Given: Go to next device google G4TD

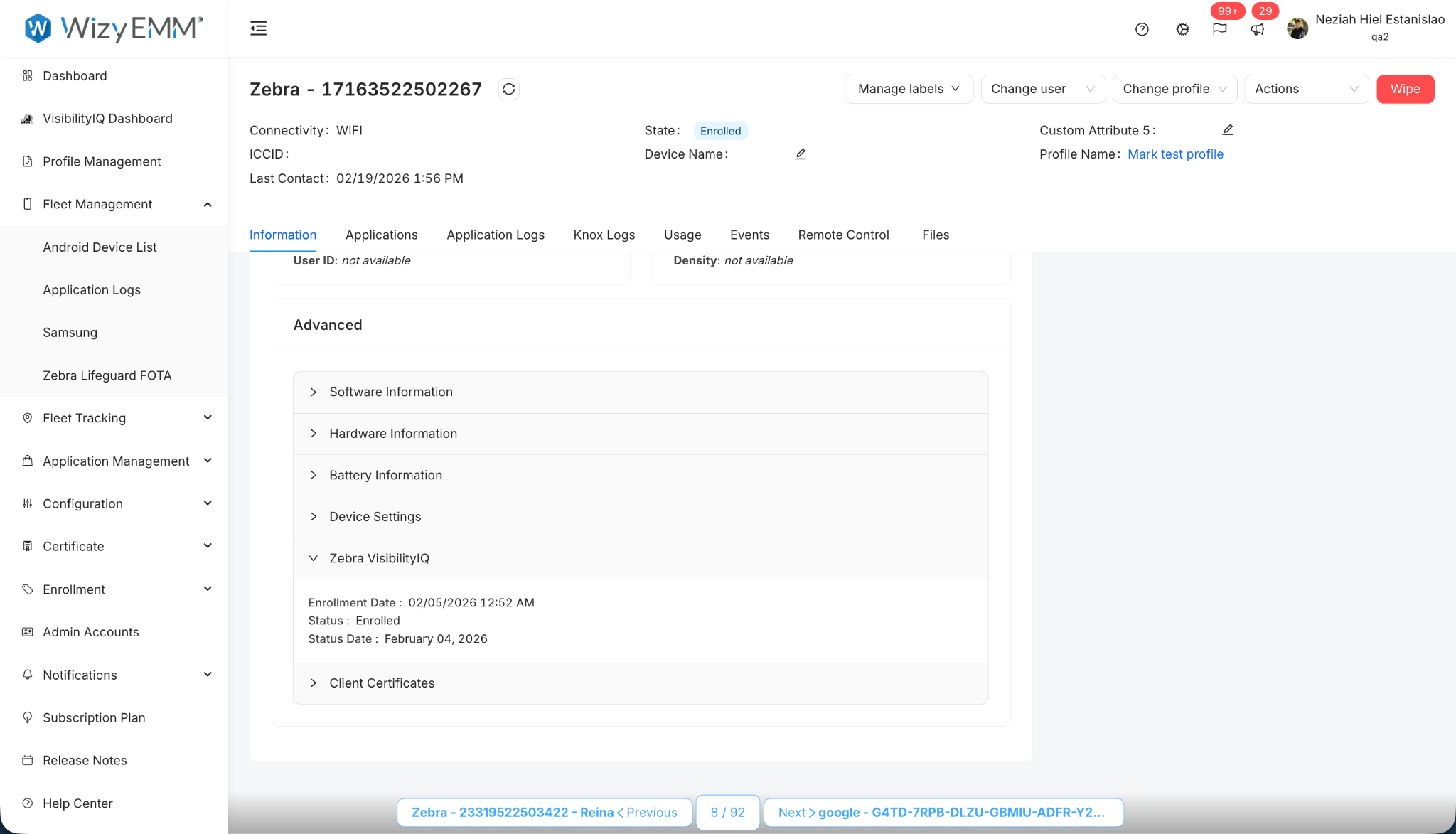Looking at the screenshot, I should point(943,812).
